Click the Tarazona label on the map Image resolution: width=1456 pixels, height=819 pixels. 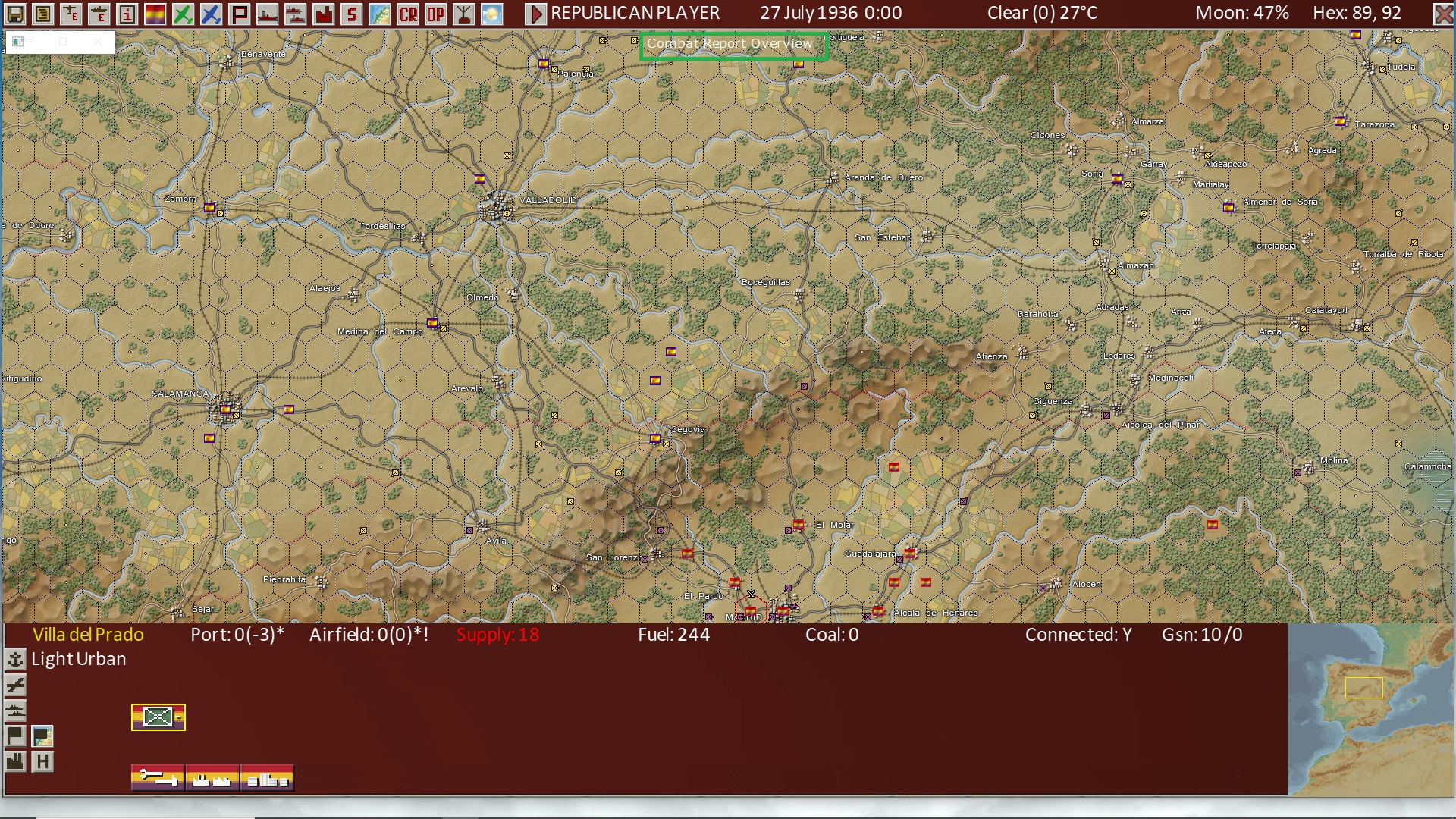point(1375,124)
